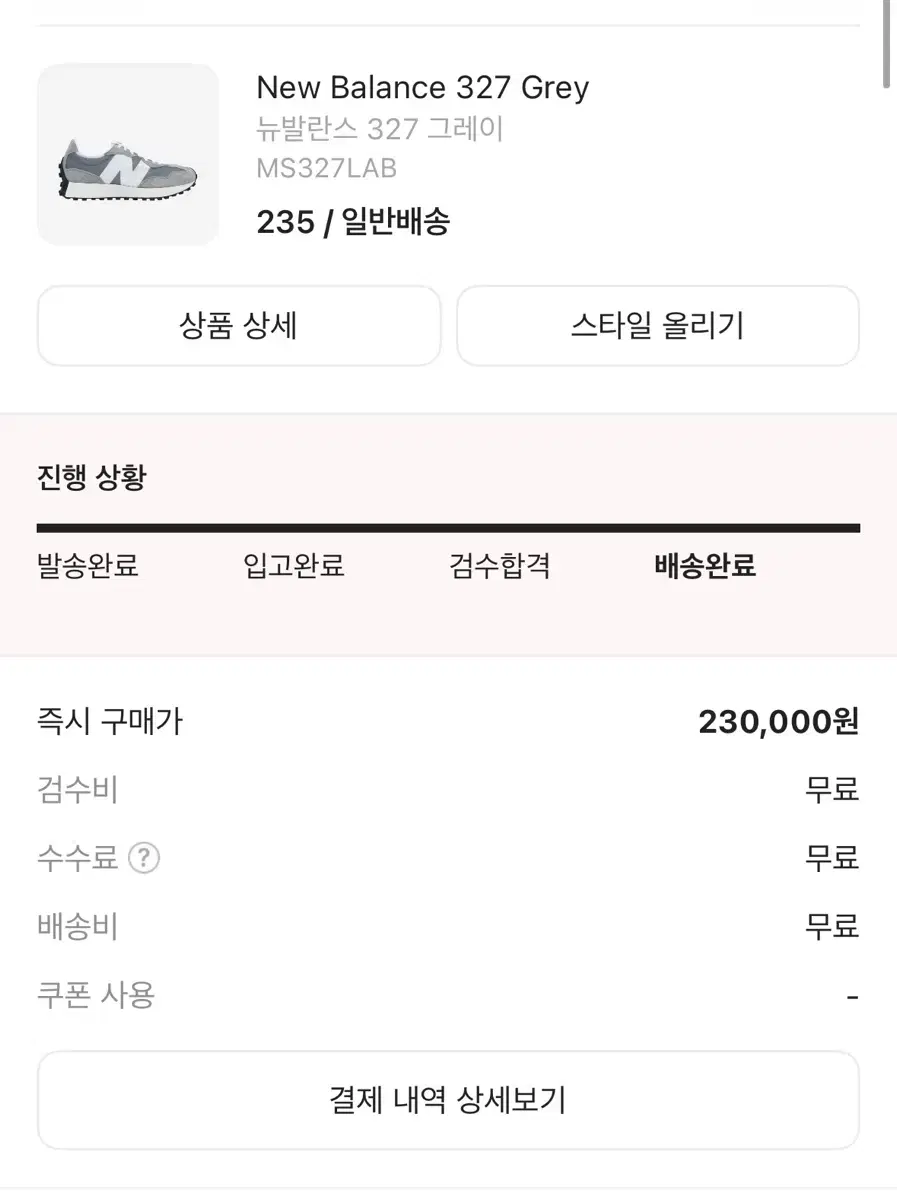
Task: Click the black order progress bar
Action: [x=448, y=528]
